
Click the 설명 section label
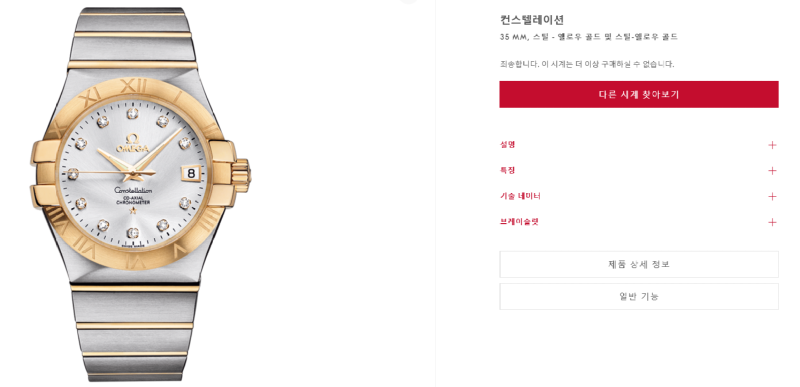click(507, 144)
